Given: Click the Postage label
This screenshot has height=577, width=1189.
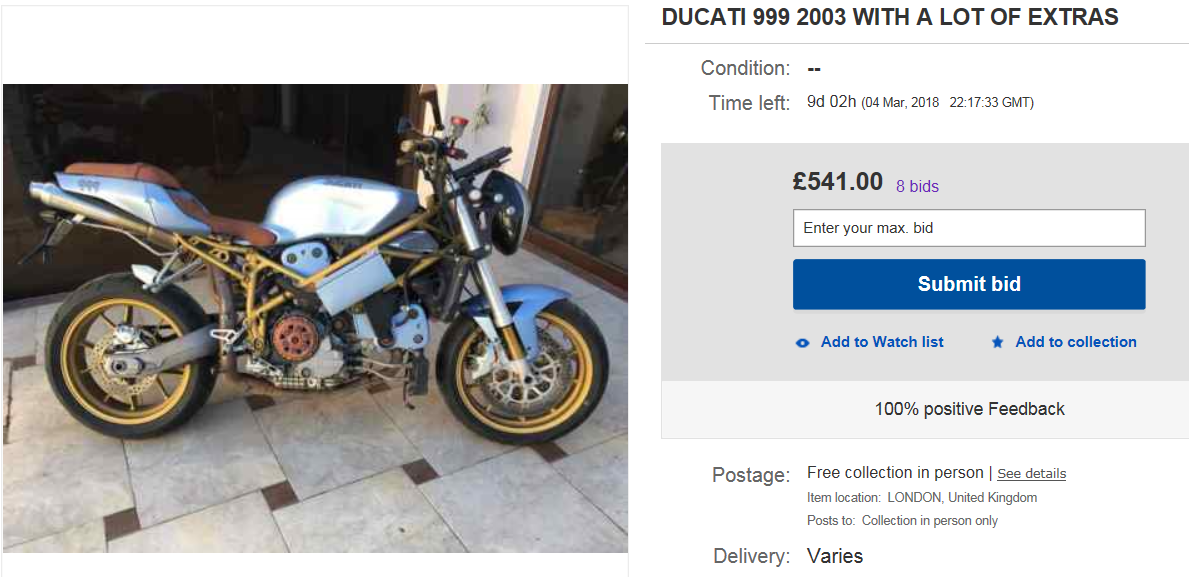Looking at the screenshot, I should pyautogui.click(x=751, y=475).
